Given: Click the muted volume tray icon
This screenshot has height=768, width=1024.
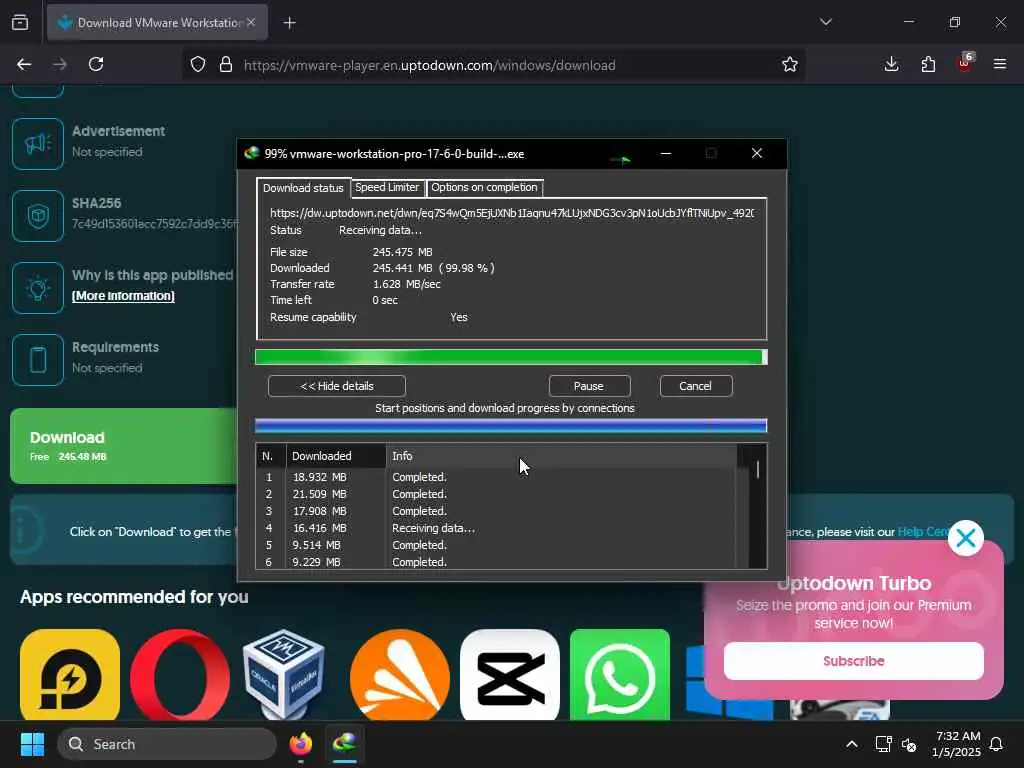Looking at the screenshot, I should click(909, 744).
